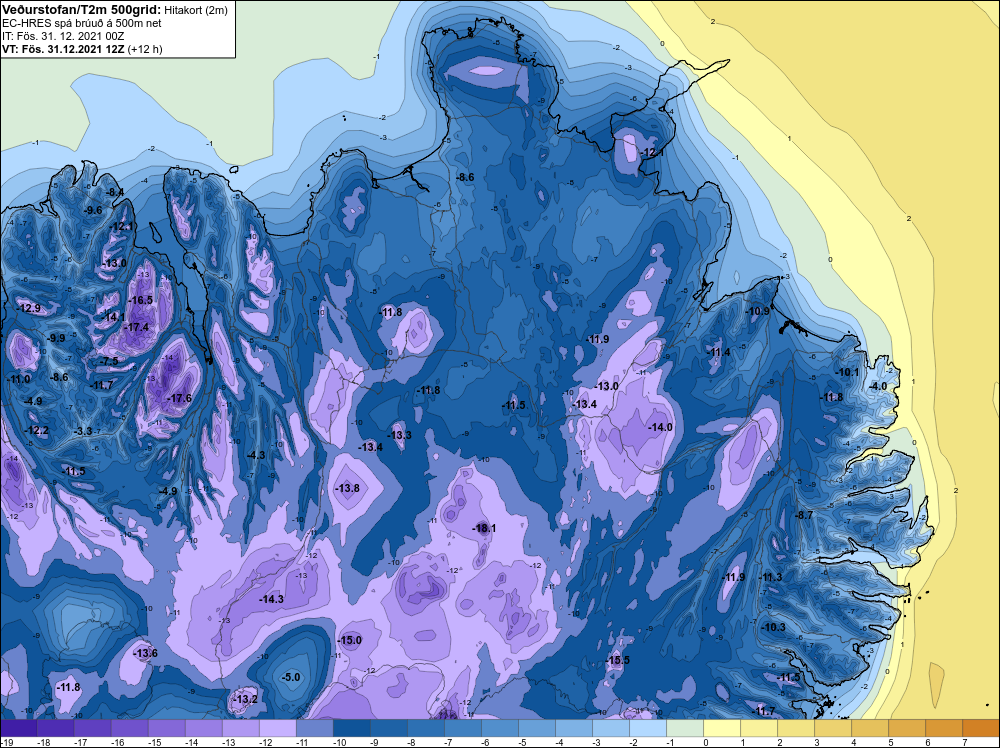
Task: Click the -8.7 temperature label
Action: (x=804, y=515)
